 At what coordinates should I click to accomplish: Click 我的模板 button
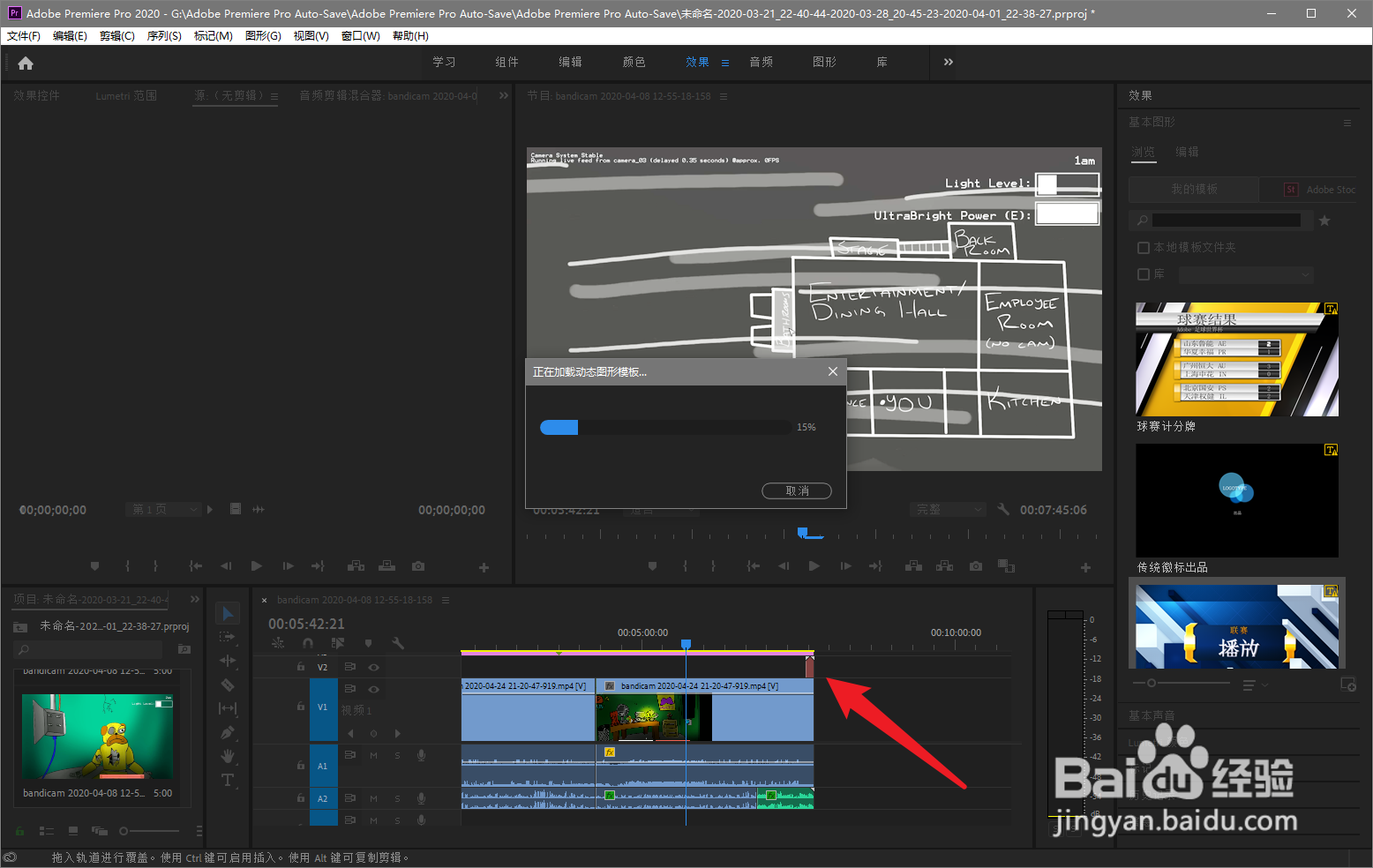(1194, 189)
